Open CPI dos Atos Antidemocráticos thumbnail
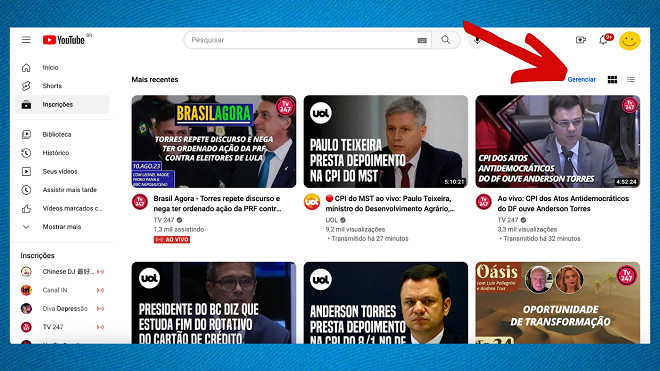 558,141
